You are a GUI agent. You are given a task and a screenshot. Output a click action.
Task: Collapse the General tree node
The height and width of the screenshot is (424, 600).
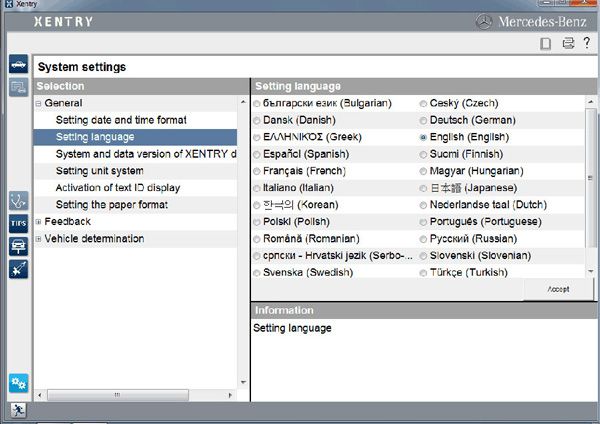pos(38,104)
